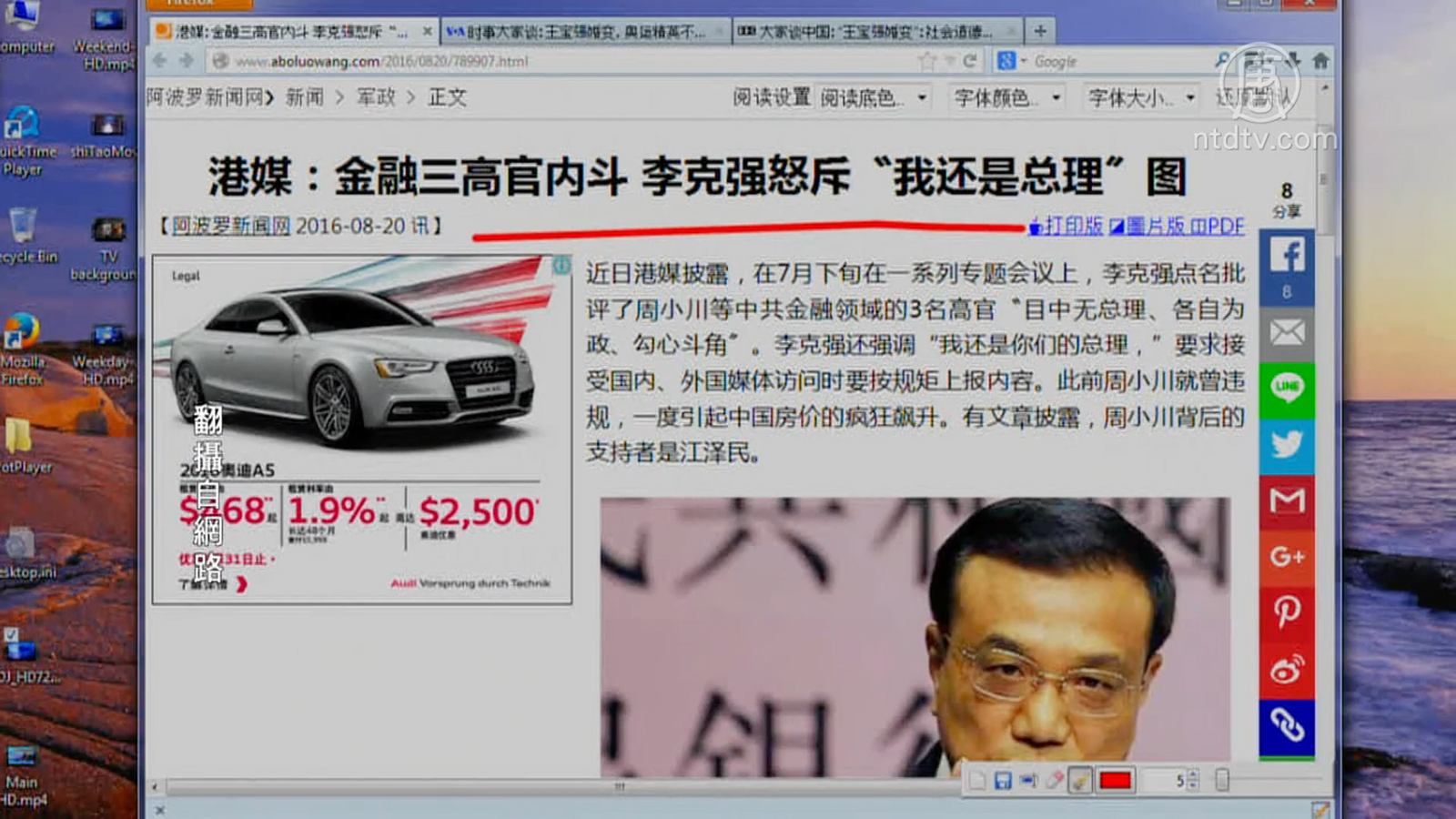
Task: Click the 军政 breadcrumb link
Action: coord(376,97)
